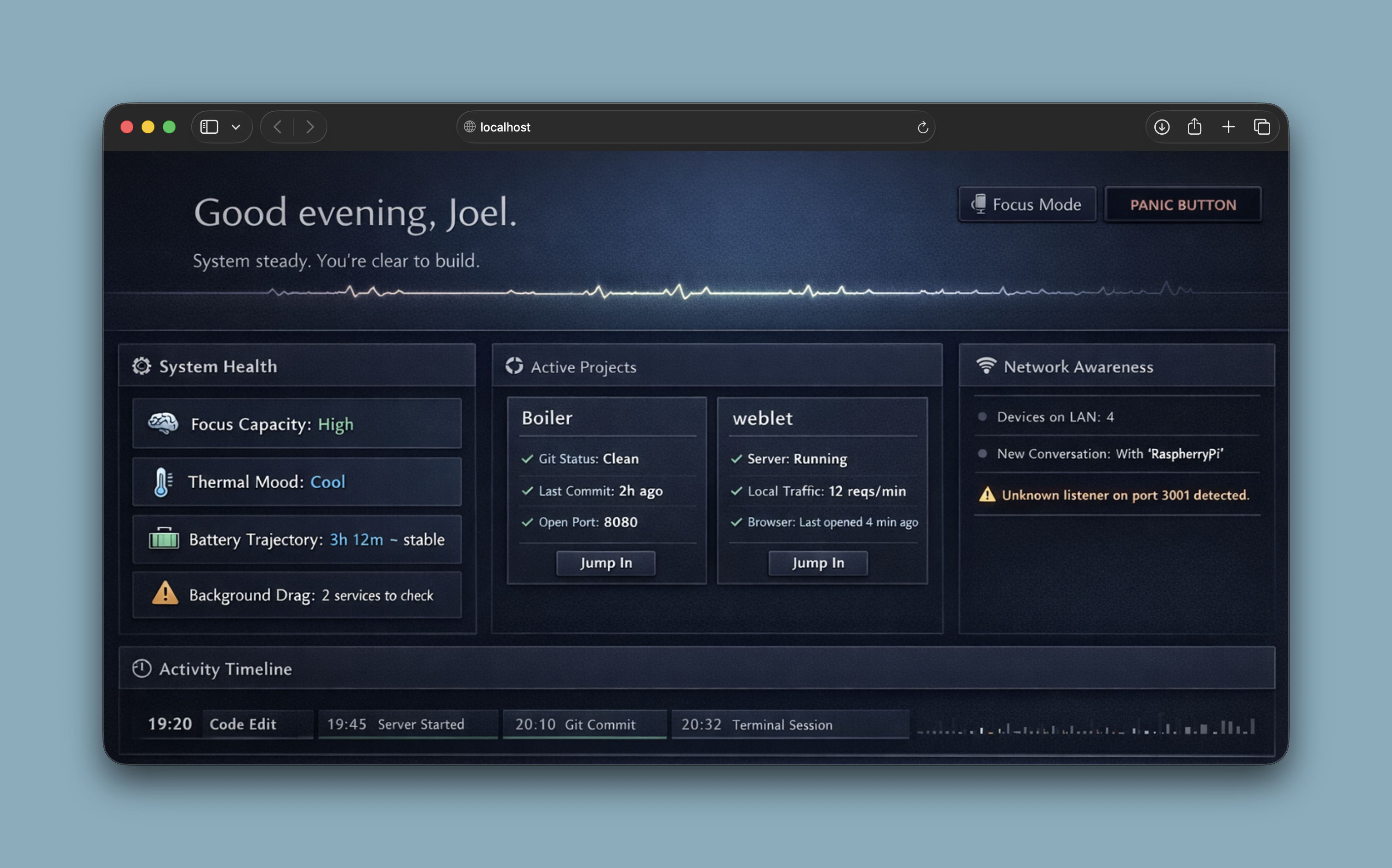
Task: Toggle the Safari sidebar
Action: tap(209, 127)
